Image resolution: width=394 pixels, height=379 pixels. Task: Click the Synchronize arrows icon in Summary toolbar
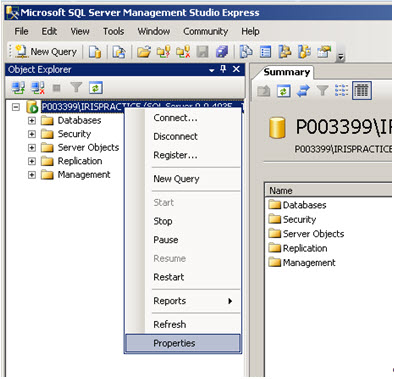pyautogui.click(x=303, y=91)
